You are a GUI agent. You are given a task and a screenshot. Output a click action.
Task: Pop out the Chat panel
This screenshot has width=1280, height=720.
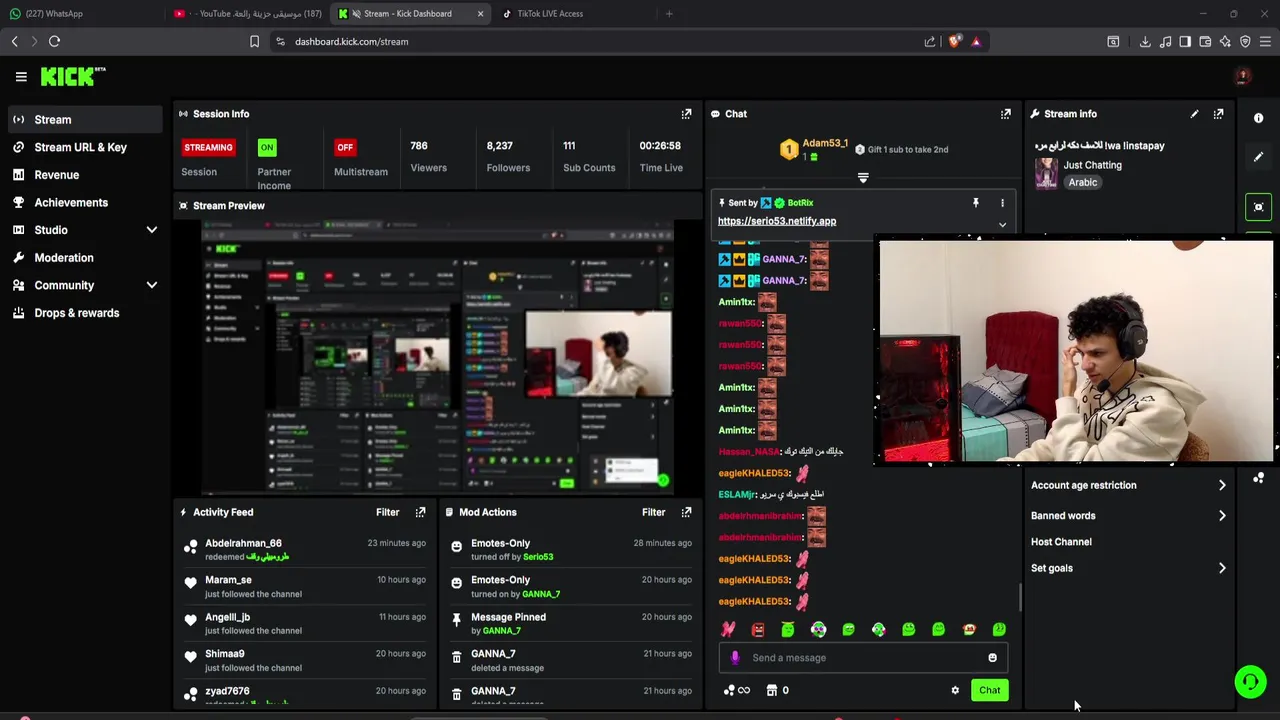tap(1006, 114)
